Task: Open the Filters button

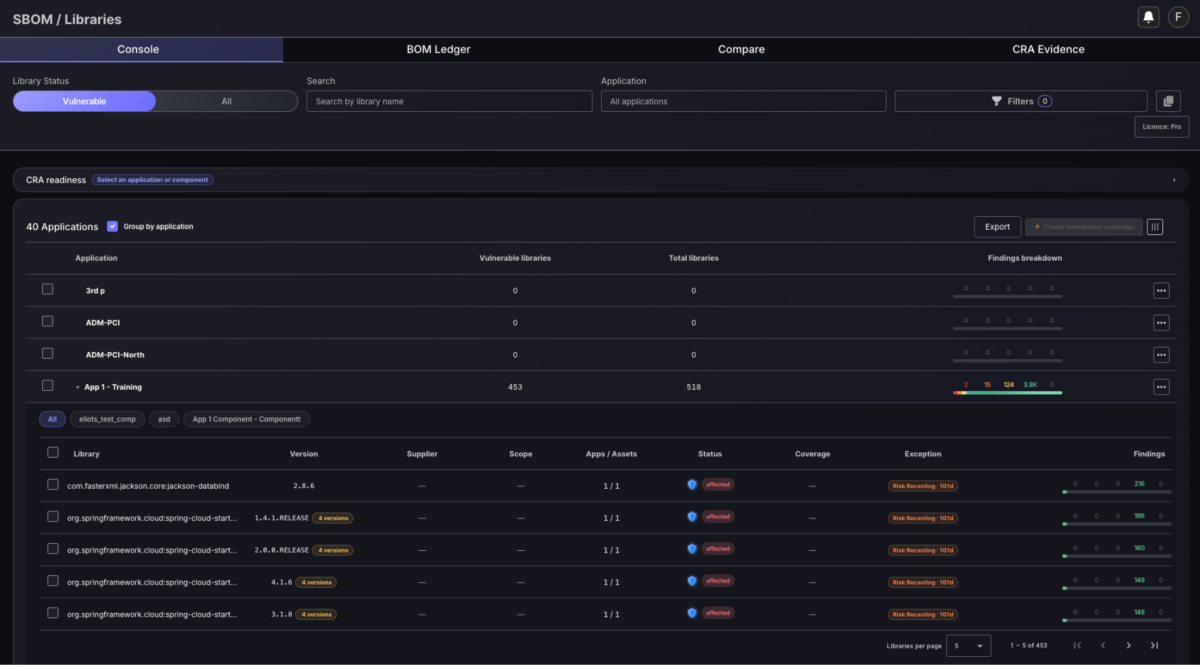Action: [x=1020, y=101]
